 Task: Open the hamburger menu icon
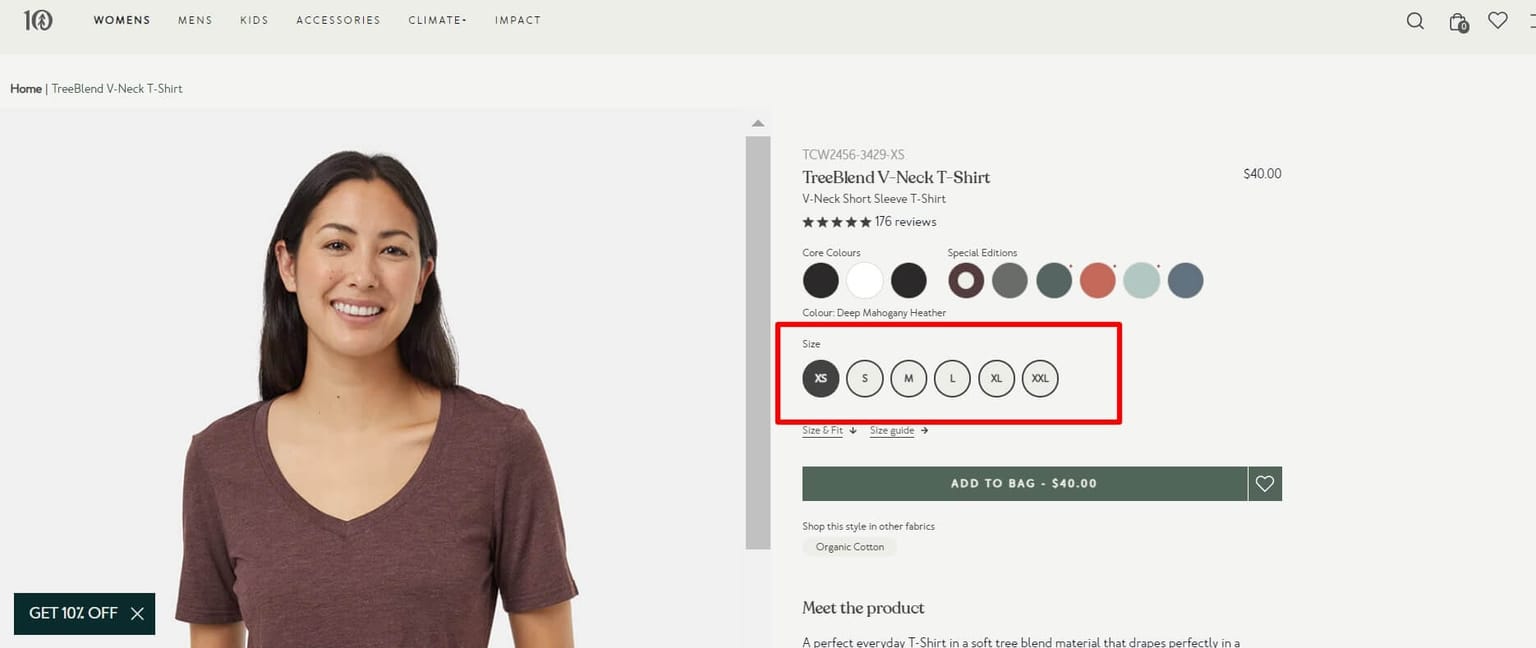coord(1532,20)
